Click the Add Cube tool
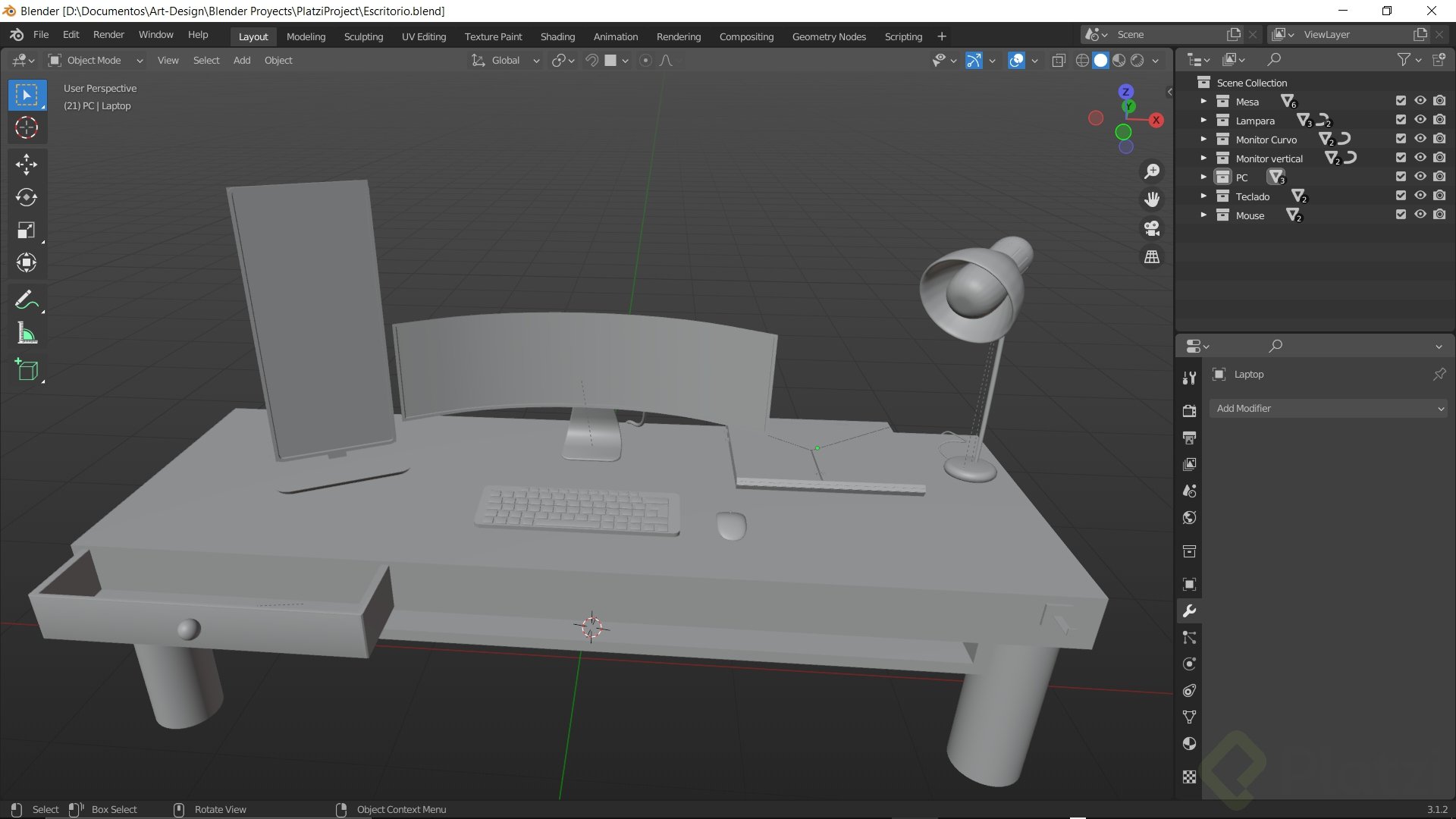This screenshot has width=1456, height=819. [x=27, y=370]
